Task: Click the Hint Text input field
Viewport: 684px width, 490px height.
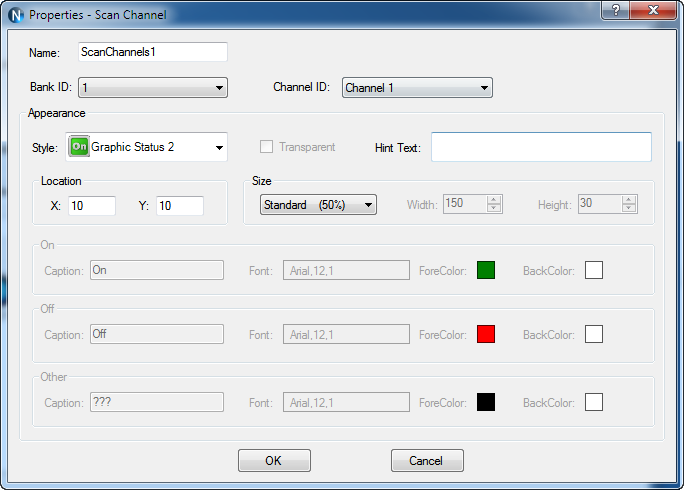Action: (541, 147)
